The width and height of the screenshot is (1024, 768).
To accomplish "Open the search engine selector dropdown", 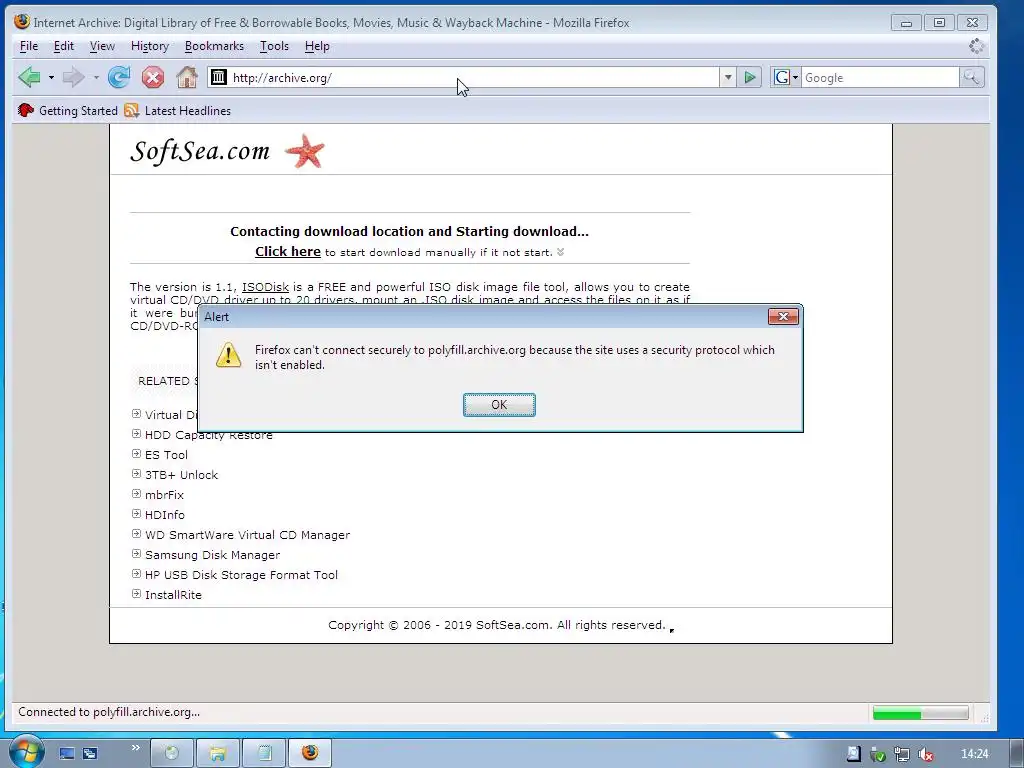I will pos(786,78).
